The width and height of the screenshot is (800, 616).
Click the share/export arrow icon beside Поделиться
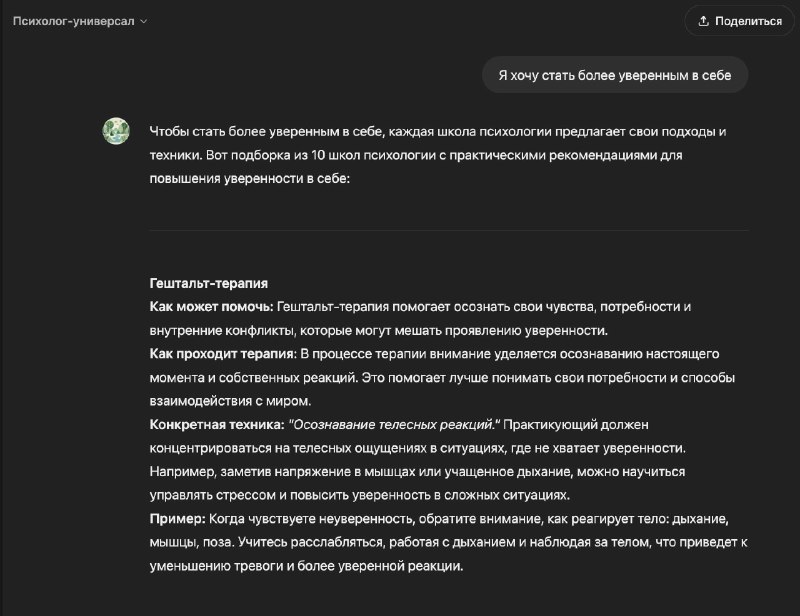pos(702,18)
